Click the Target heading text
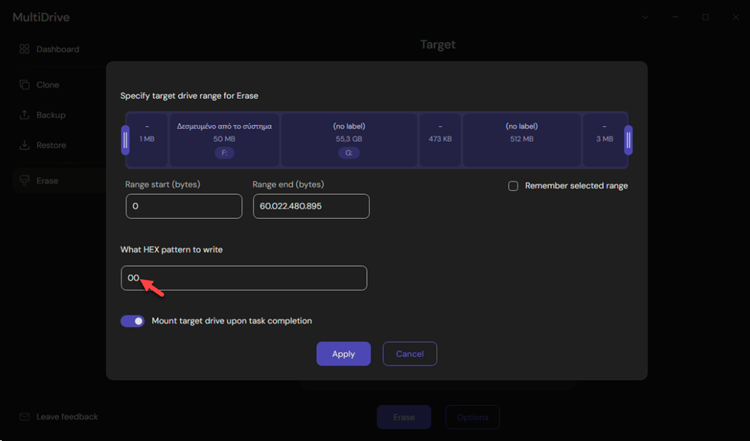The width and height of the screenshot is (750, 441). coord(438,44)
